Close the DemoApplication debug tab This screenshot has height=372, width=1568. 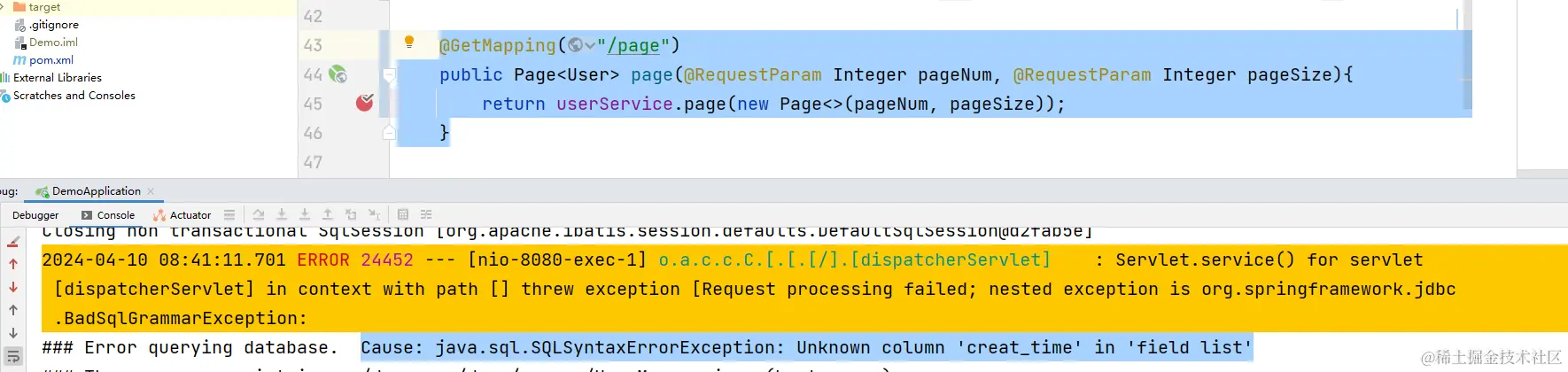tap(151, 191)
